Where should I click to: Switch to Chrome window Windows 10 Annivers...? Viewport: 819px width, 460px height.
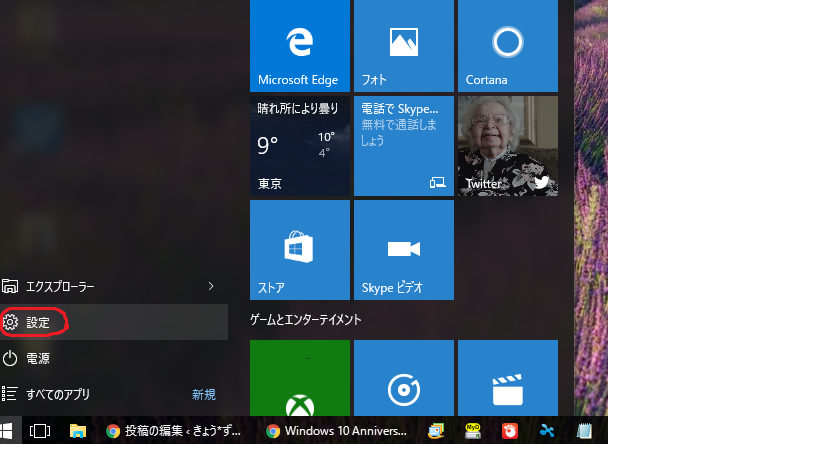336,431
